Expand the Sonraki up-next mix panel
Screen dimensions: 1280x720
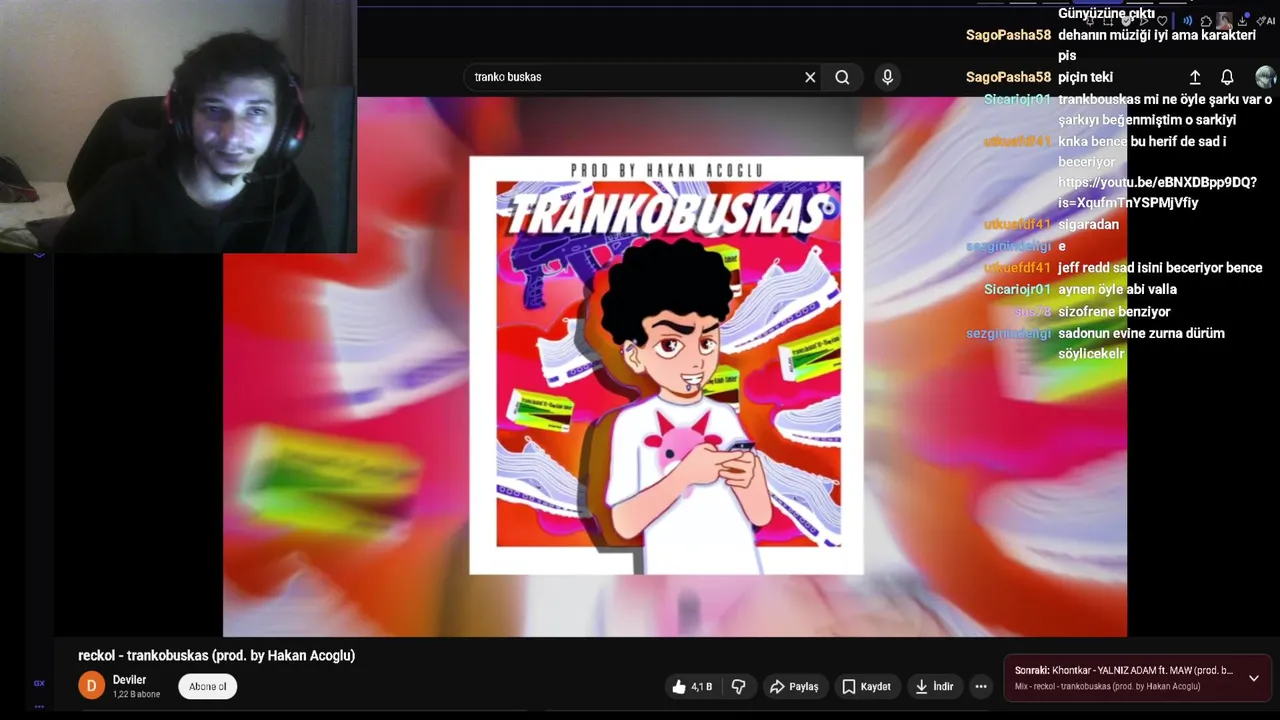(x=1254, y=678)
